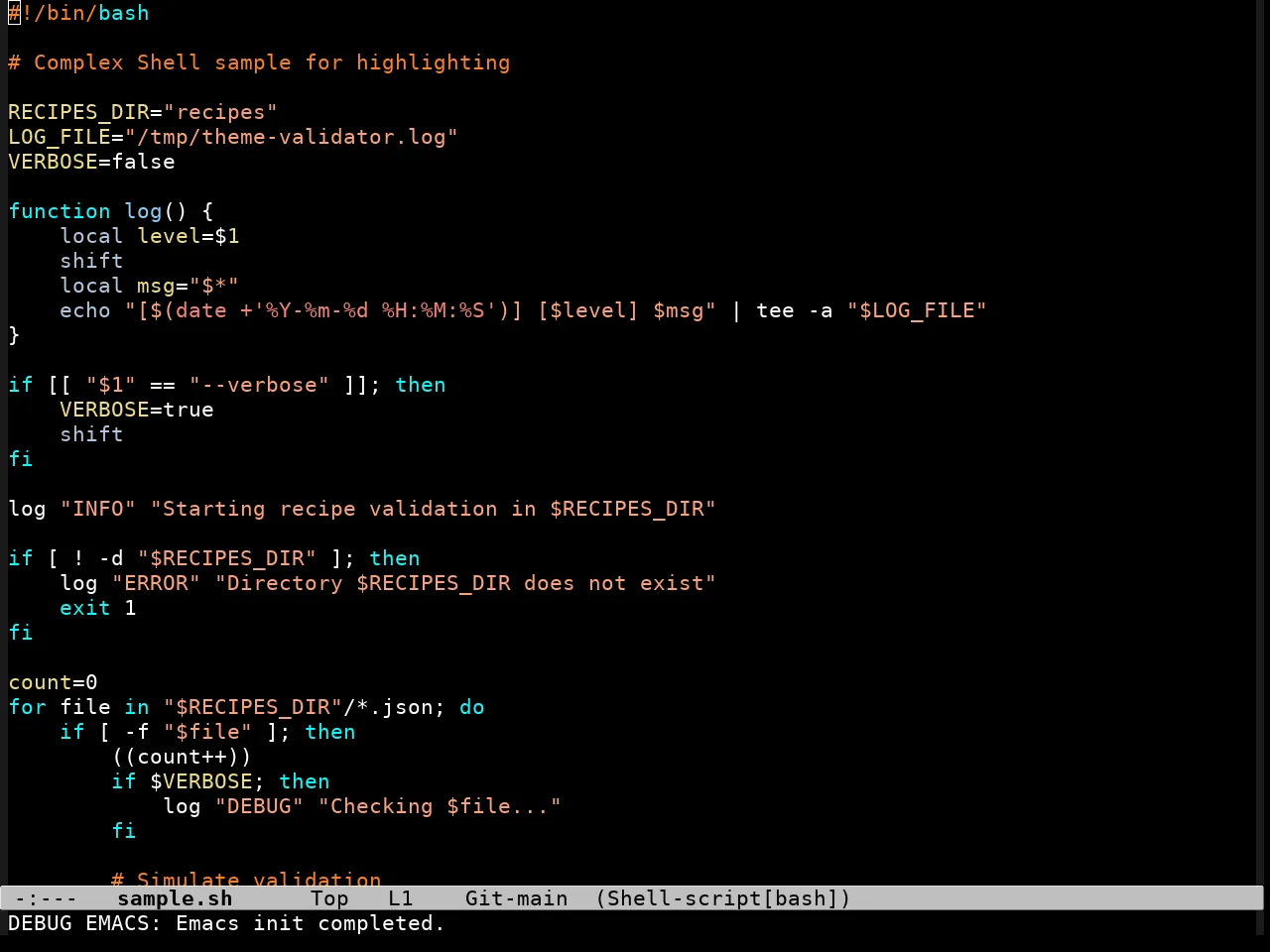Click the 'echo' command
Screen dimensions: 1270x952
[x=85, y=310]
